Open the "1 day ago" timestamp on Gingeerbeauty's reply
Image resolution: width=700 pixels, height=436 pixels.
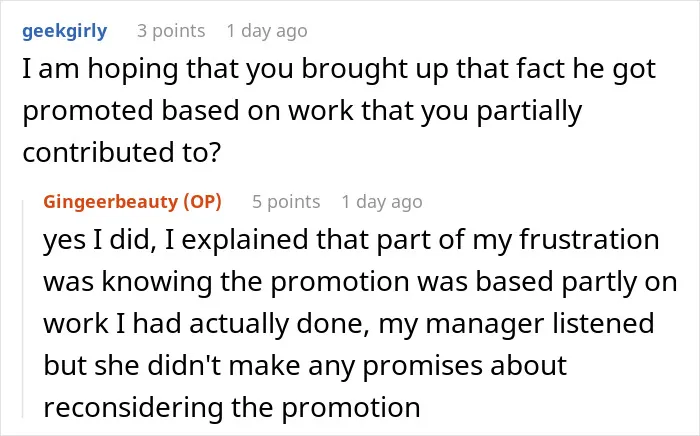click(x=382, y=202)
